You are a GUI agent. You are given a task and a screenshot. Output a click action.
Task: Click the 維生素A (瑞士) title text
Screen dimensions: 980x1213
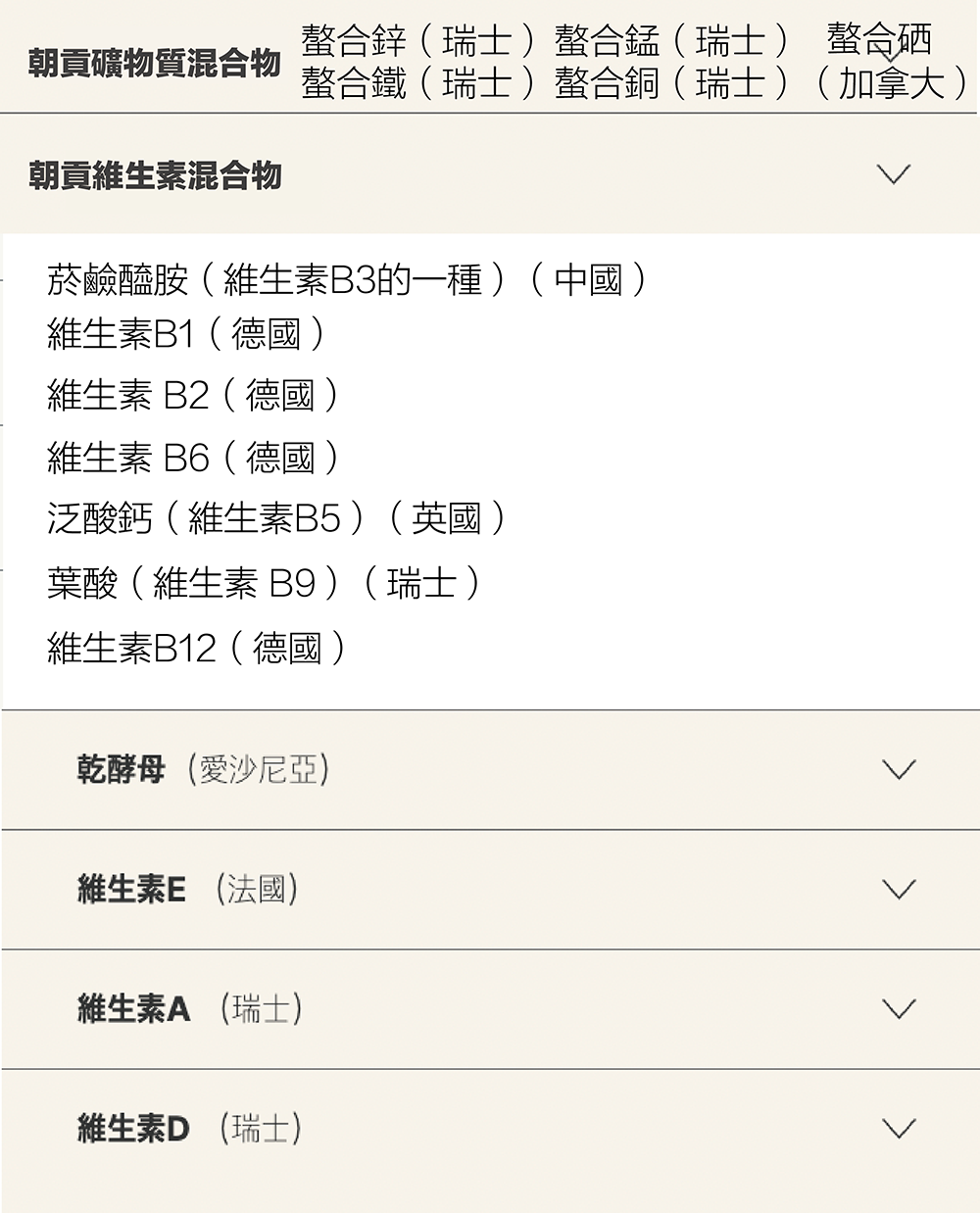click(189, 1009)
